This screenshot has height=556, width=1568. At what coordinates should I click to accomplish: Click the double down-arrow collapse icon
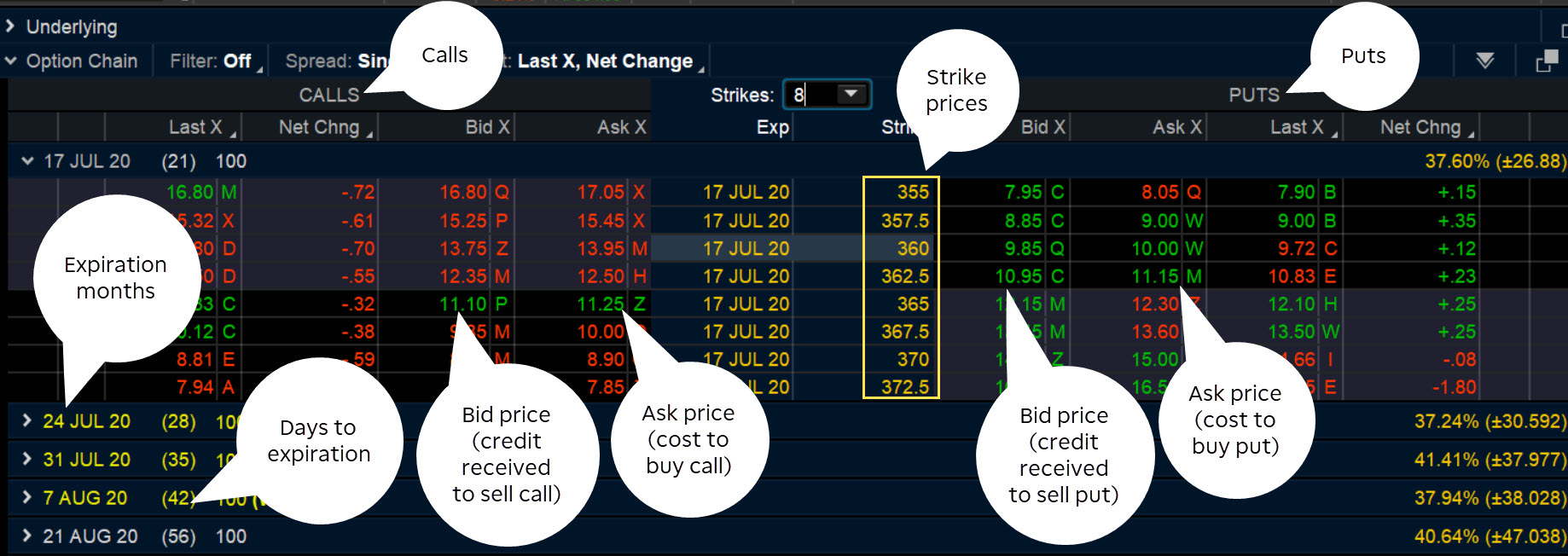click(1485, 60)
